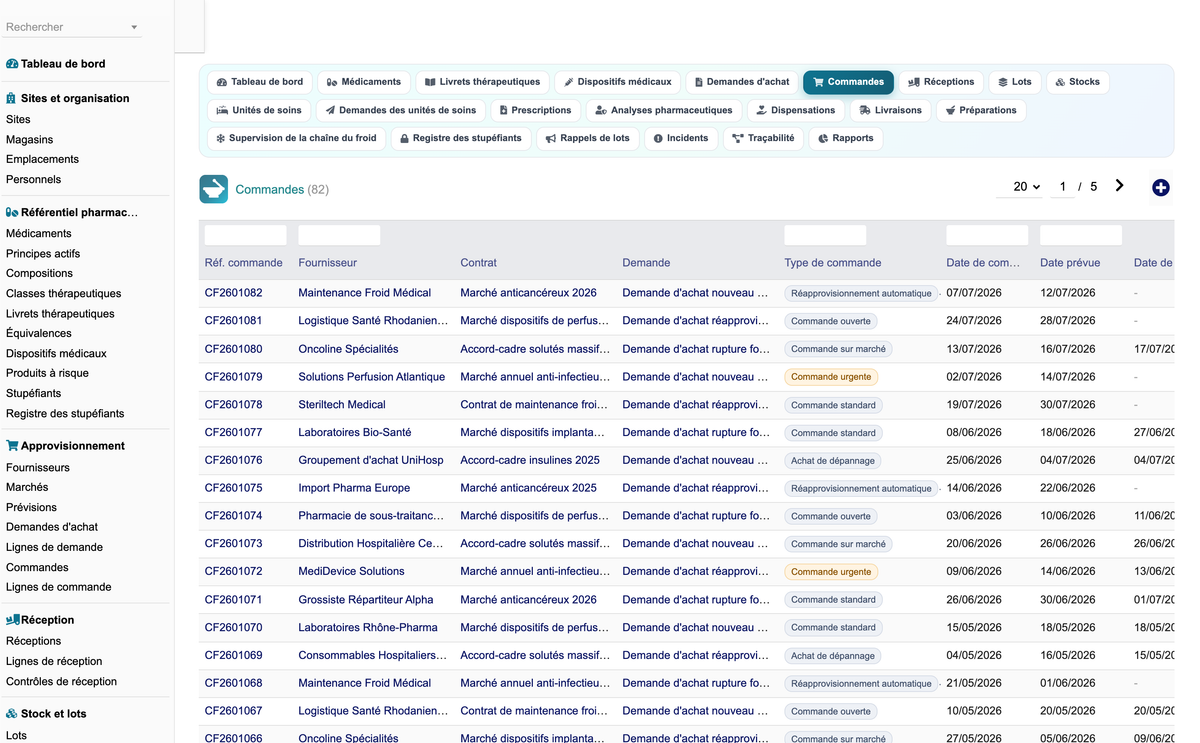Open Principes actifs in sidebar
Screen dimensions: 1200x743
click(x=43, y=253)
